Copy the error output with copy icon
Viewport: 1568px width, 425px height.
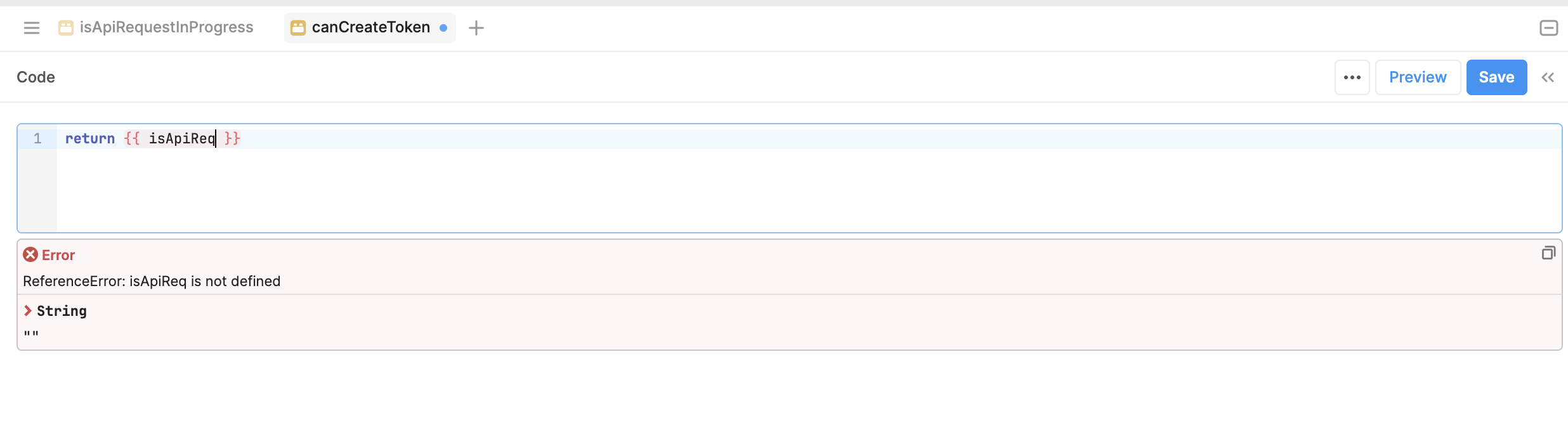[1548, 253]
